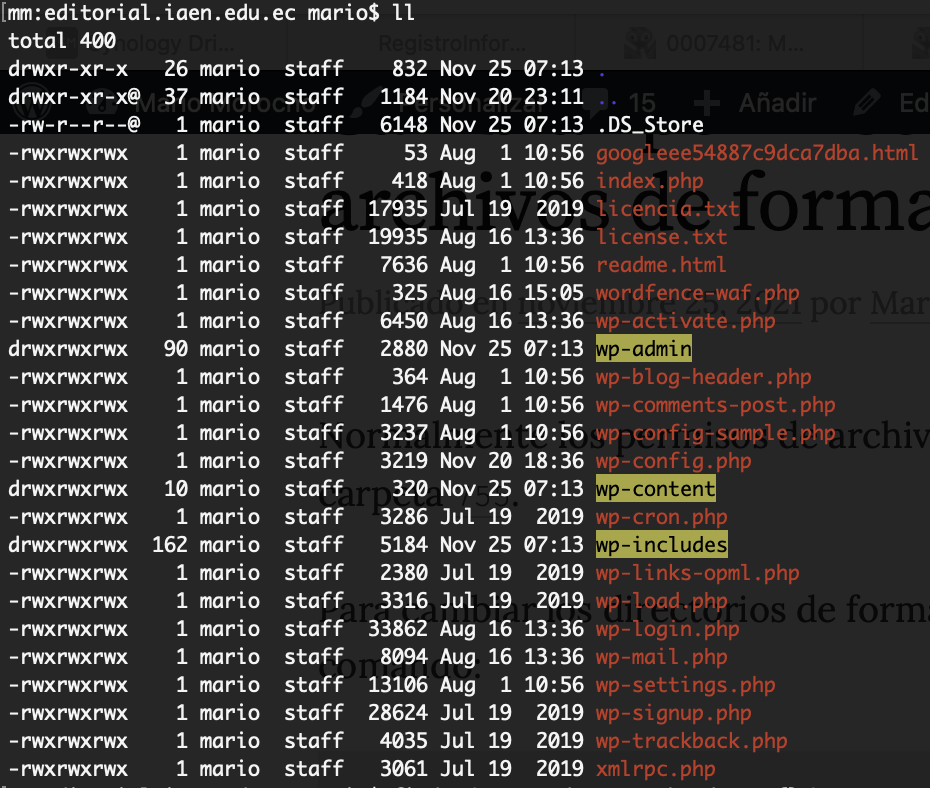
Task: Click the file size 33862
Action: [x=397, y=629]
